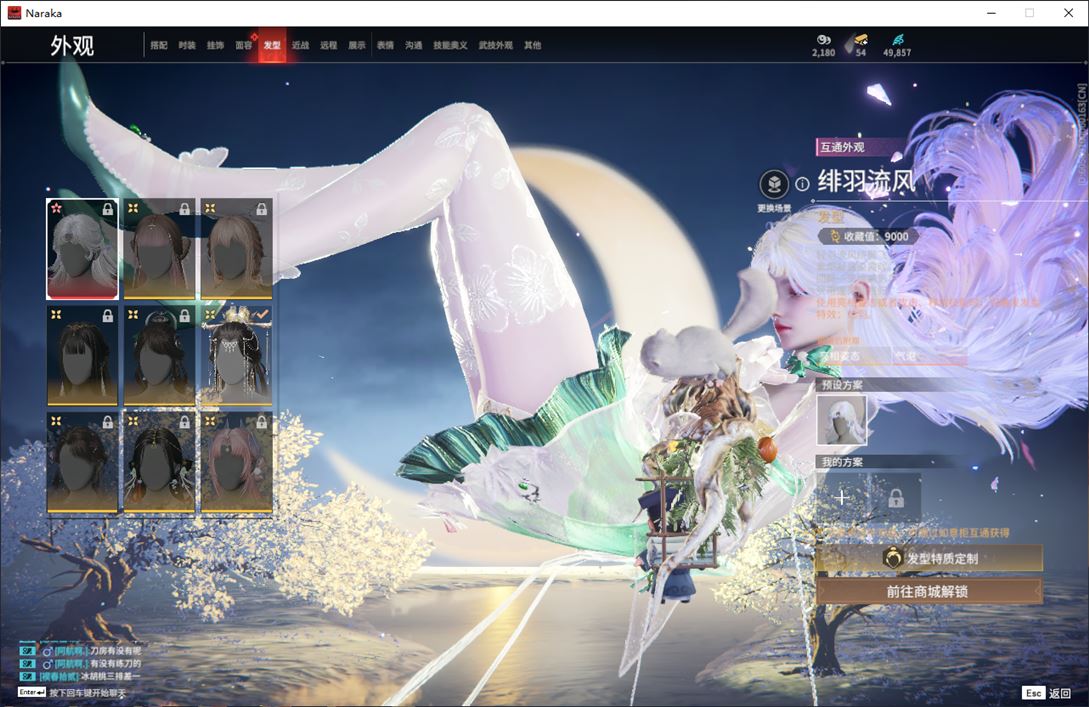This screenshot has height=707, width=1089.
Task: Click the red star badge on first hairstyle
Action: [56, 208]
